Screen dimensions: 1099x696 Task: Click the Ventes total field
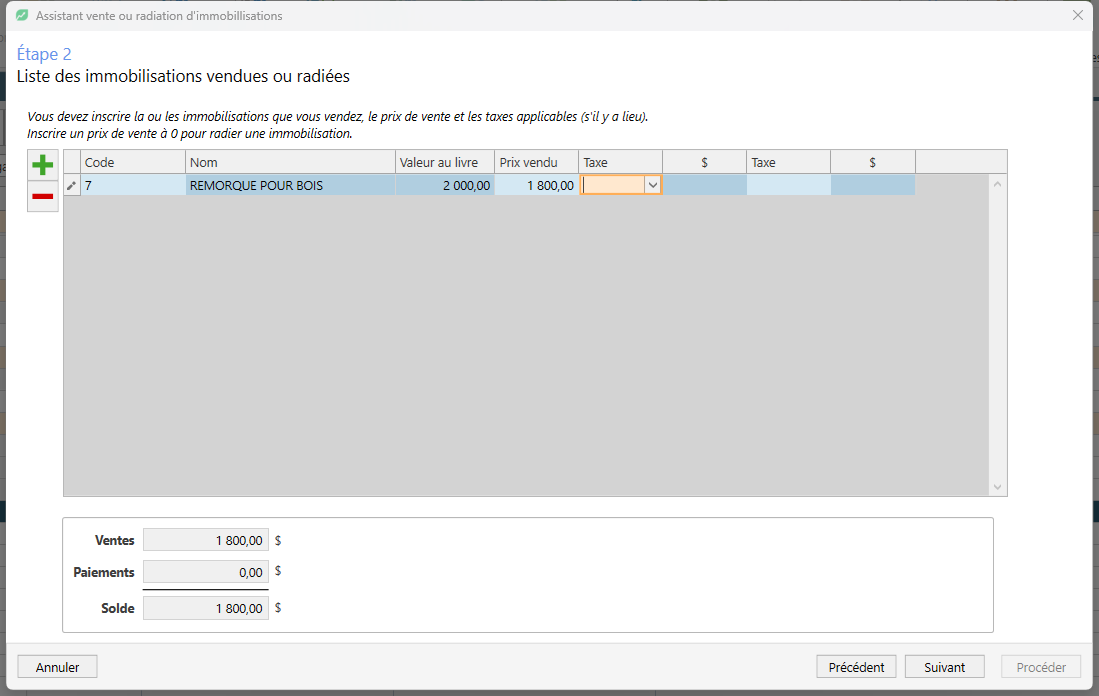(x=206, y=540)
